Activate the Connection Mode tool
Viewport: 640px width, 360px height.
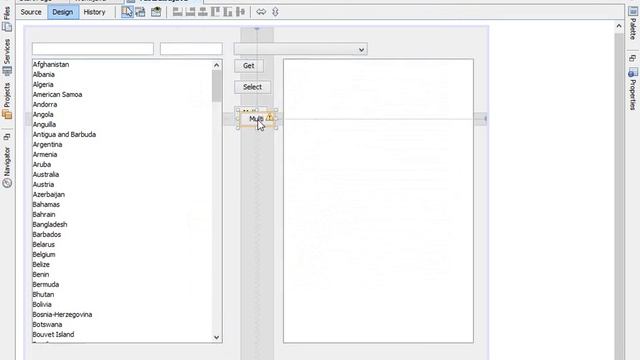140,12
